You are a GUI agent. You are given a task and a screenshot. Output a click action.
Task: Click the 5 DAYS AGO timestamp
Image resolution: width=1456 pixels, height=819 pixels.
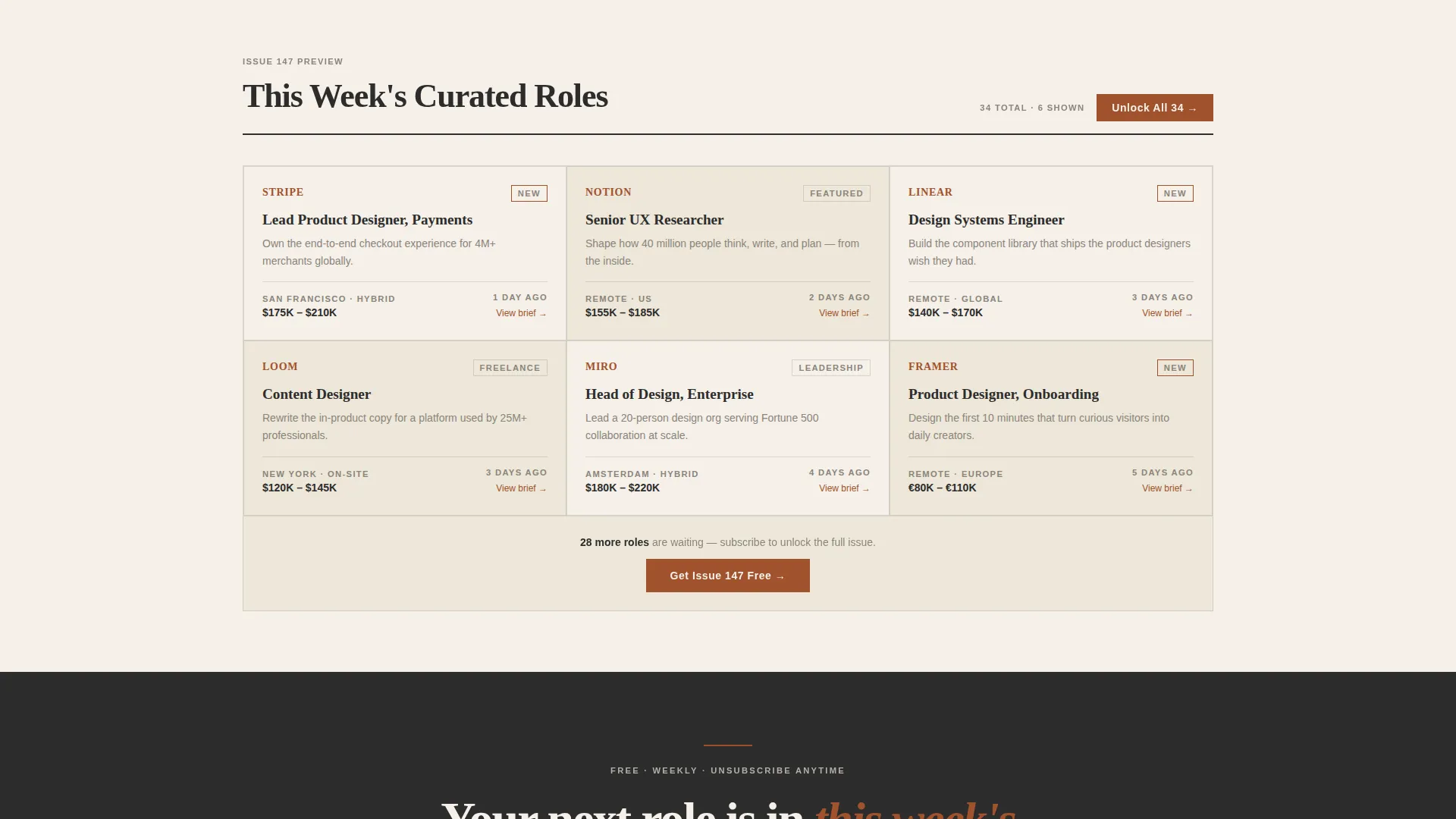click(1163, 472)
